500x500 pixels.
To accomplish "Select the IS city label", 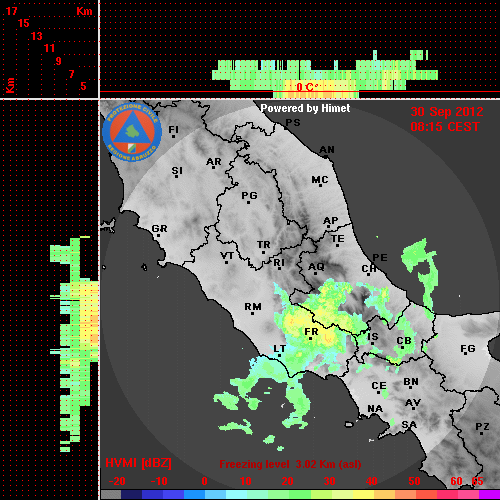I will tap(373, 337).
